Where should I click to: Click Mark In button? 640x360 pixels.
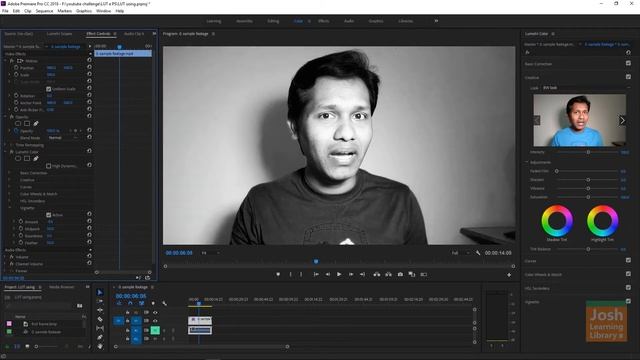(x=290, y=274)
